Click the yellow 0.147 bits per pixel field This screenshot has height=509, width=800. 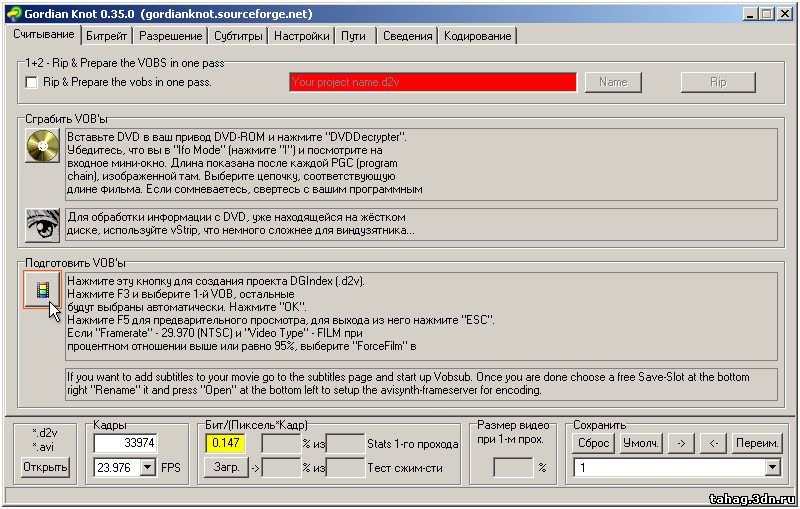coord(225,443)
